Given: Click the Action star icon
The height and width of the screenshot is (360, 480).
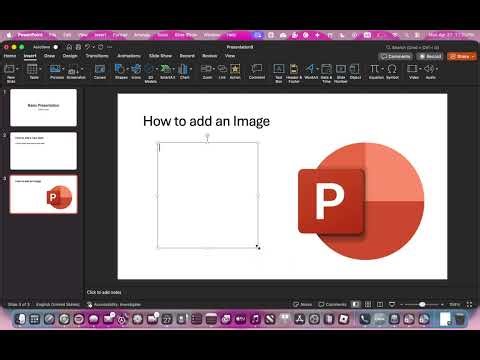Looking at the screenshot, I should (235, 69).
